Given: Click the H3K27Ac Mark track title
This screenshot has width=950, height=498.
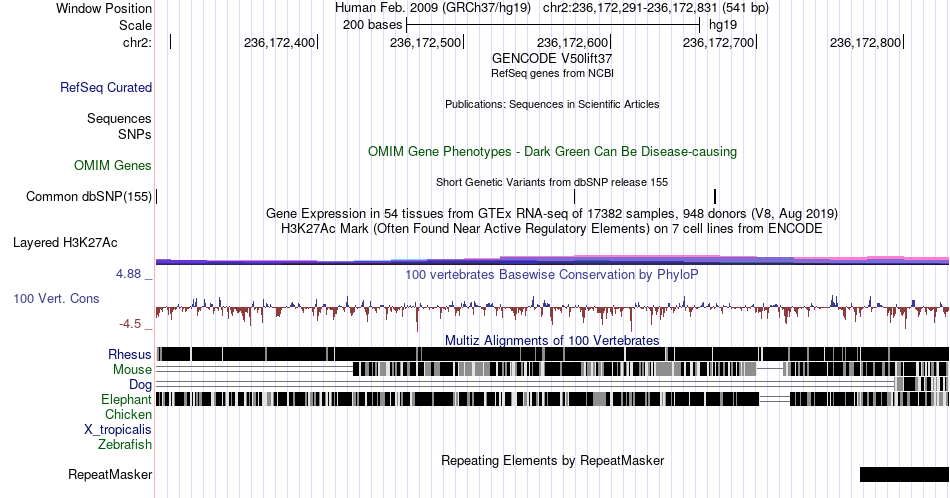Looking at the screenshot, I should click(552, 228).
